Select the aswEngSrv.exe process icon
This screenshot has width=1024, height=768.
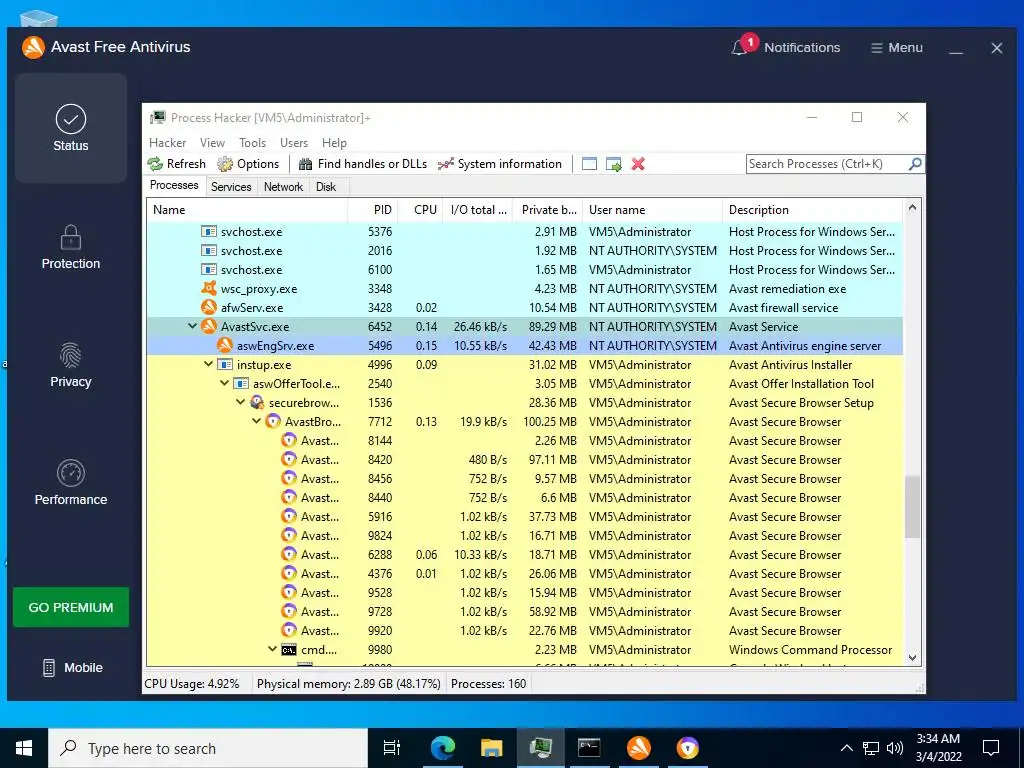tap(225, 345)
